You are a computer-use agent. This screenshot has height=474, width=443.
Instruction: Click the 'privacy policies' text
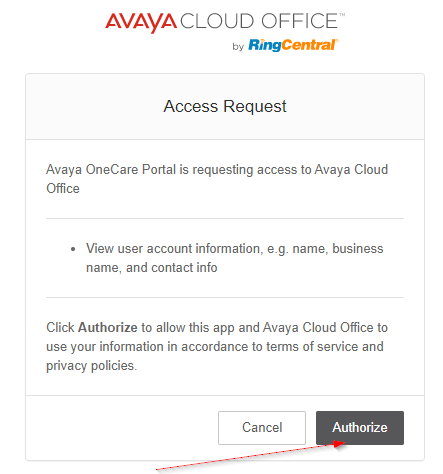(90, 366)
